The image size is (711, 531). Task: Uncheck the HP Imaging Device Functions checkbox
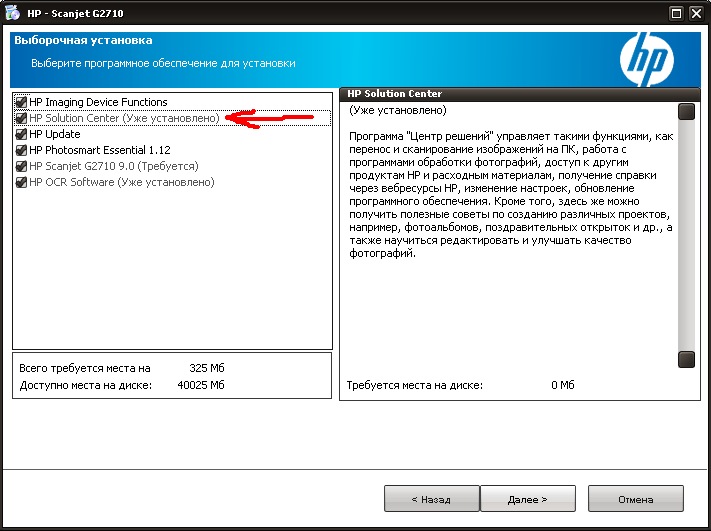(x=21, y=102)
